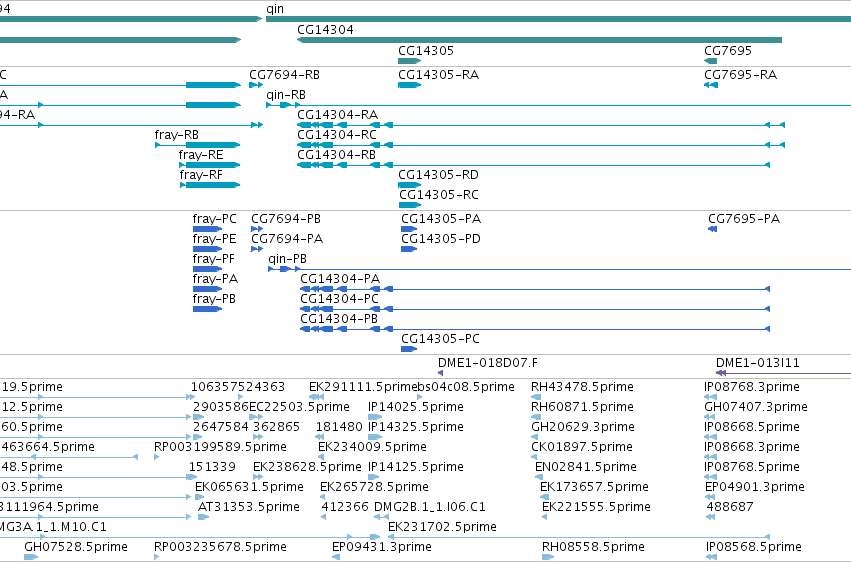Click the IP08768.3prime EST label
This screenshot has width=851, height=562.
click(752, 387)
